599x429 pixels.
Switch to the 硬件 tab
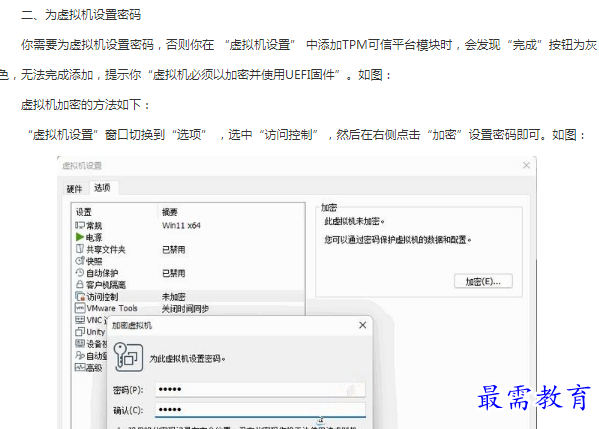click(x=74, y=188)
